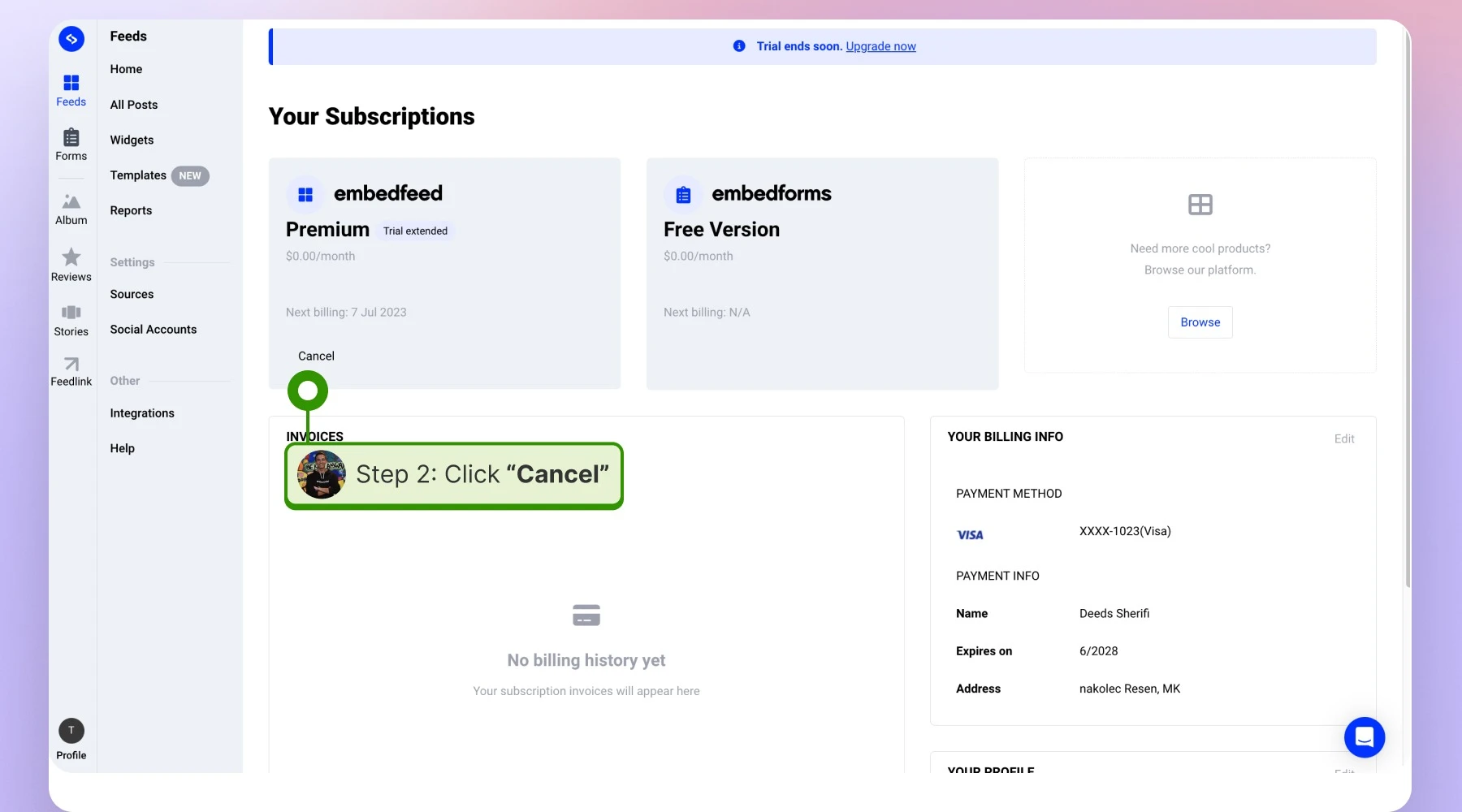Click 'PAYMENT INFO' label
The height and width of the screenshot is (812, 1462).
[997, 576]
